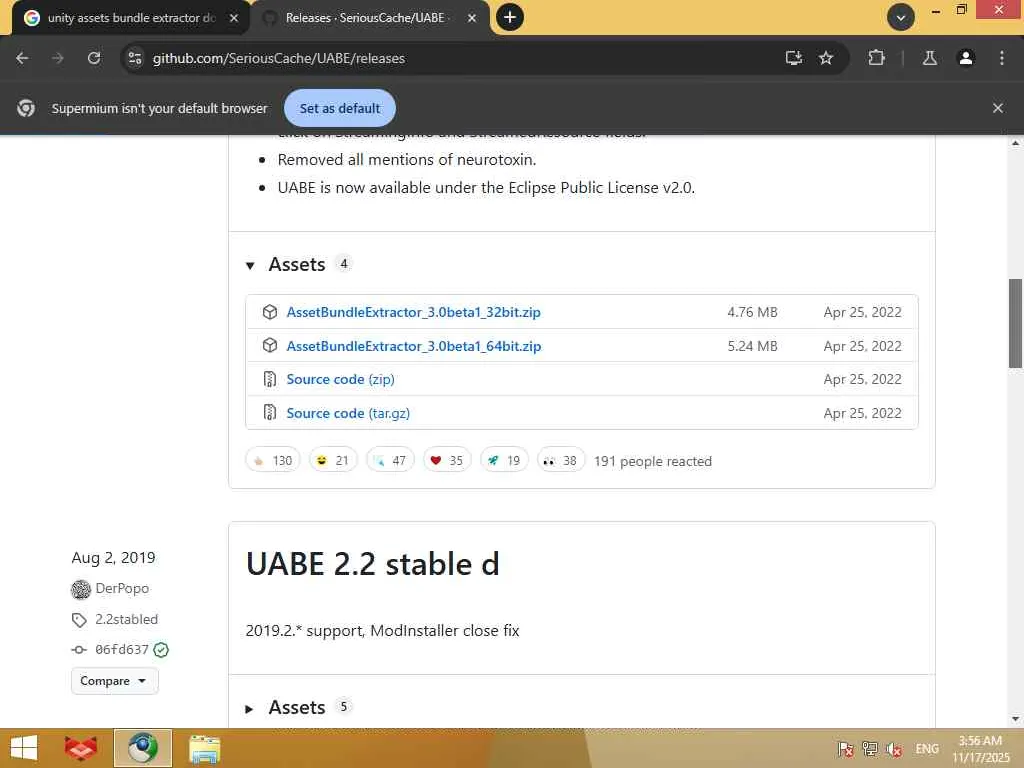Click the package icon beside 64bit zip

270,345
